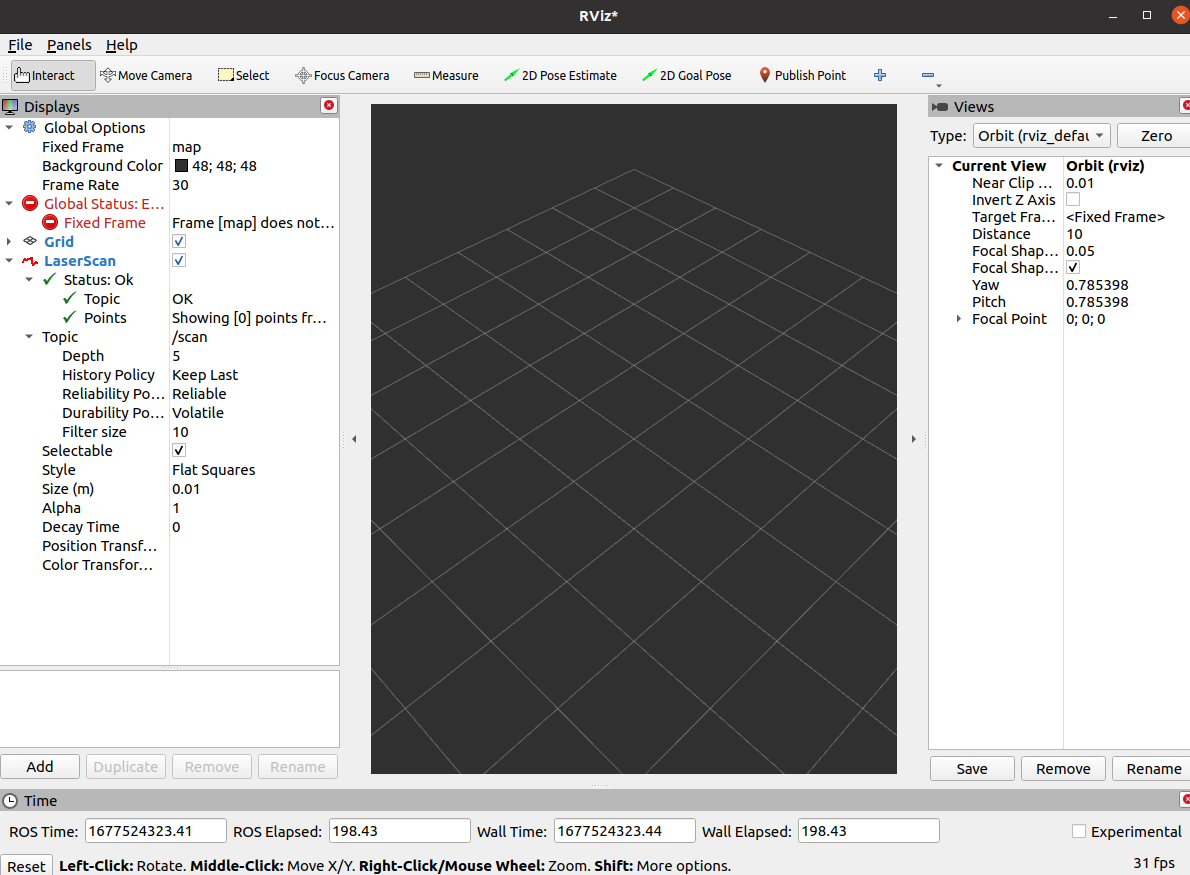Activate the Move Camera tool
The image size is (1190, 875).
(x=146, y=75)
